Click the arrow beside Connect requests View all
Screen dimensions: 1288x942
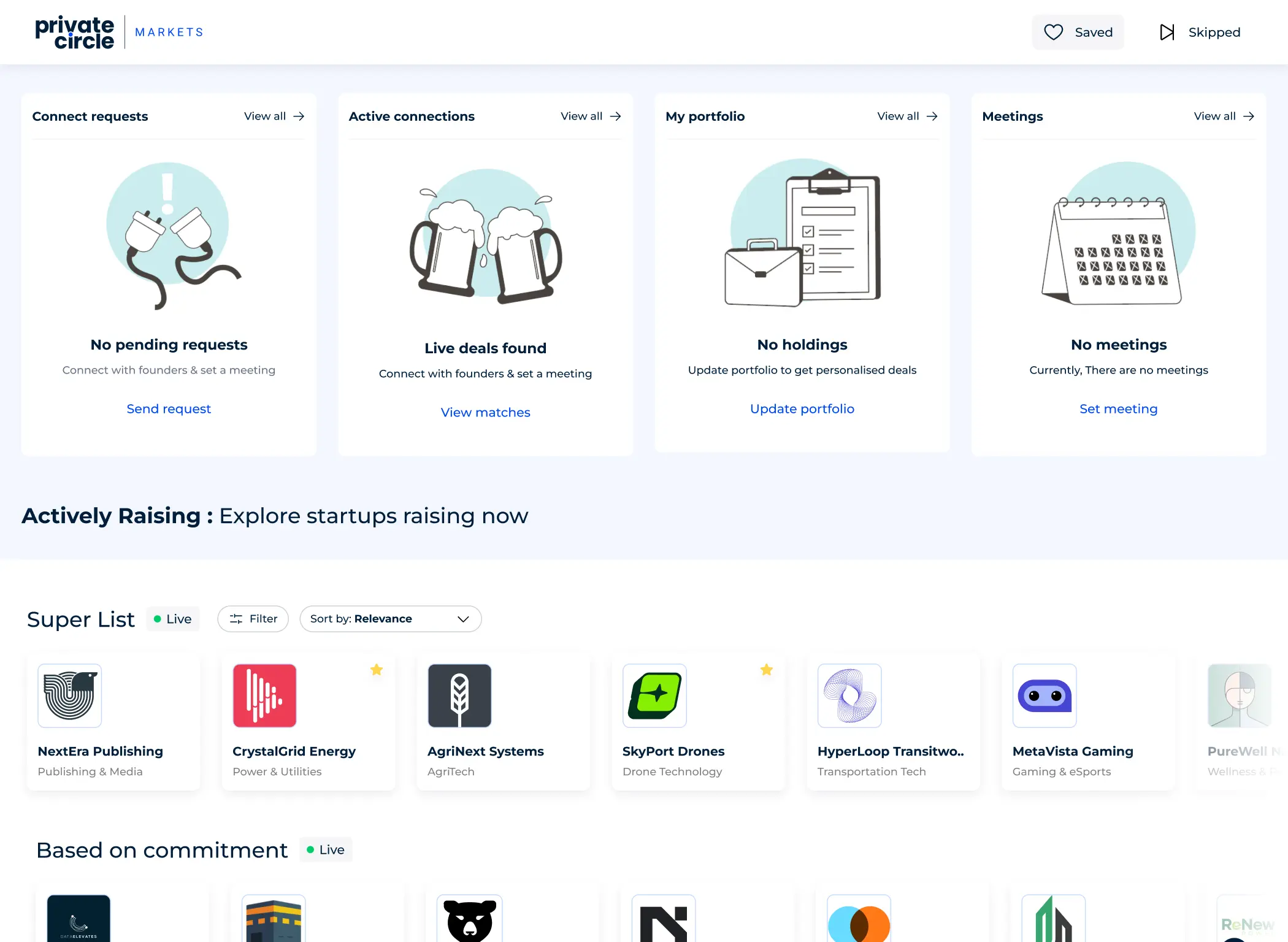(x=299, y=116)
